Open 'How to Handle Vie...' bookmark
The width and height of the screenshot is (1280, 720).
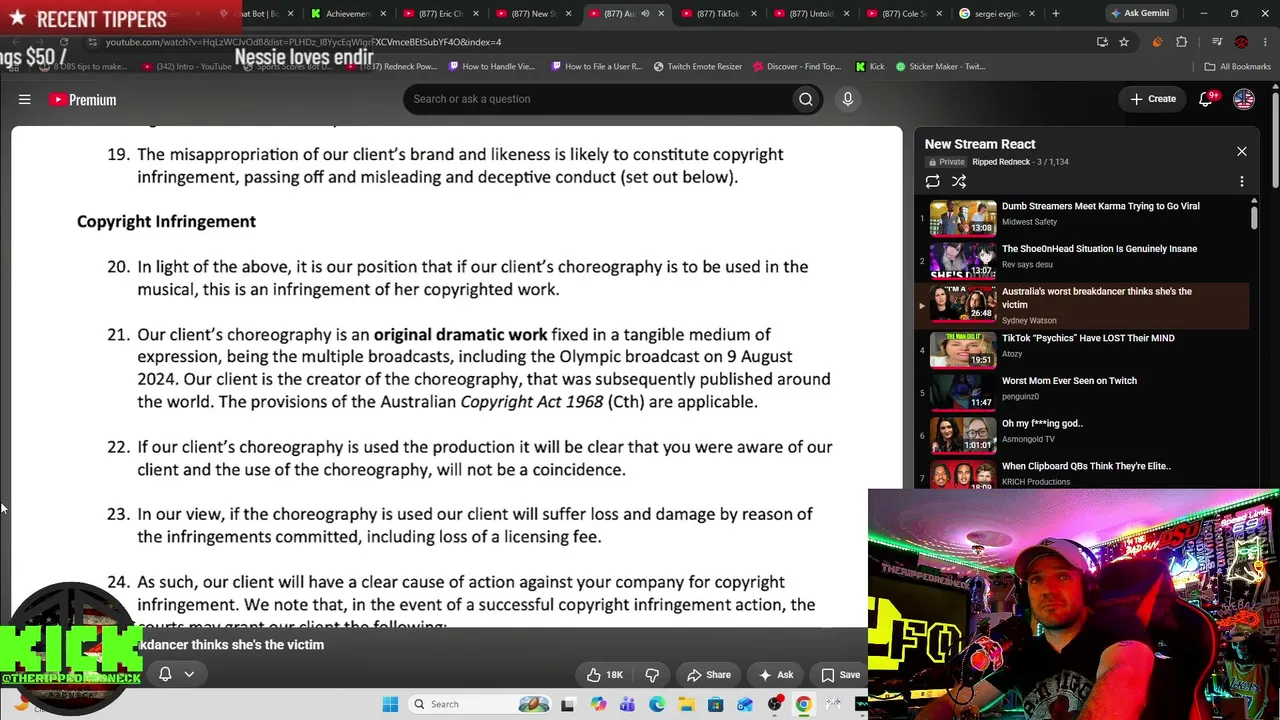click(492, 67)
